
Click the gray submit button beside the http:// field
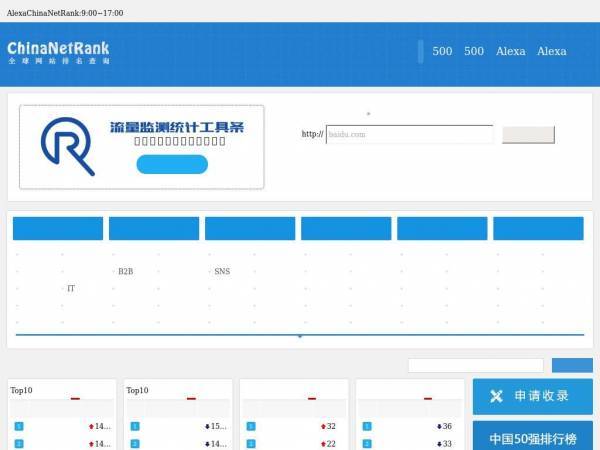coord(528,135)
